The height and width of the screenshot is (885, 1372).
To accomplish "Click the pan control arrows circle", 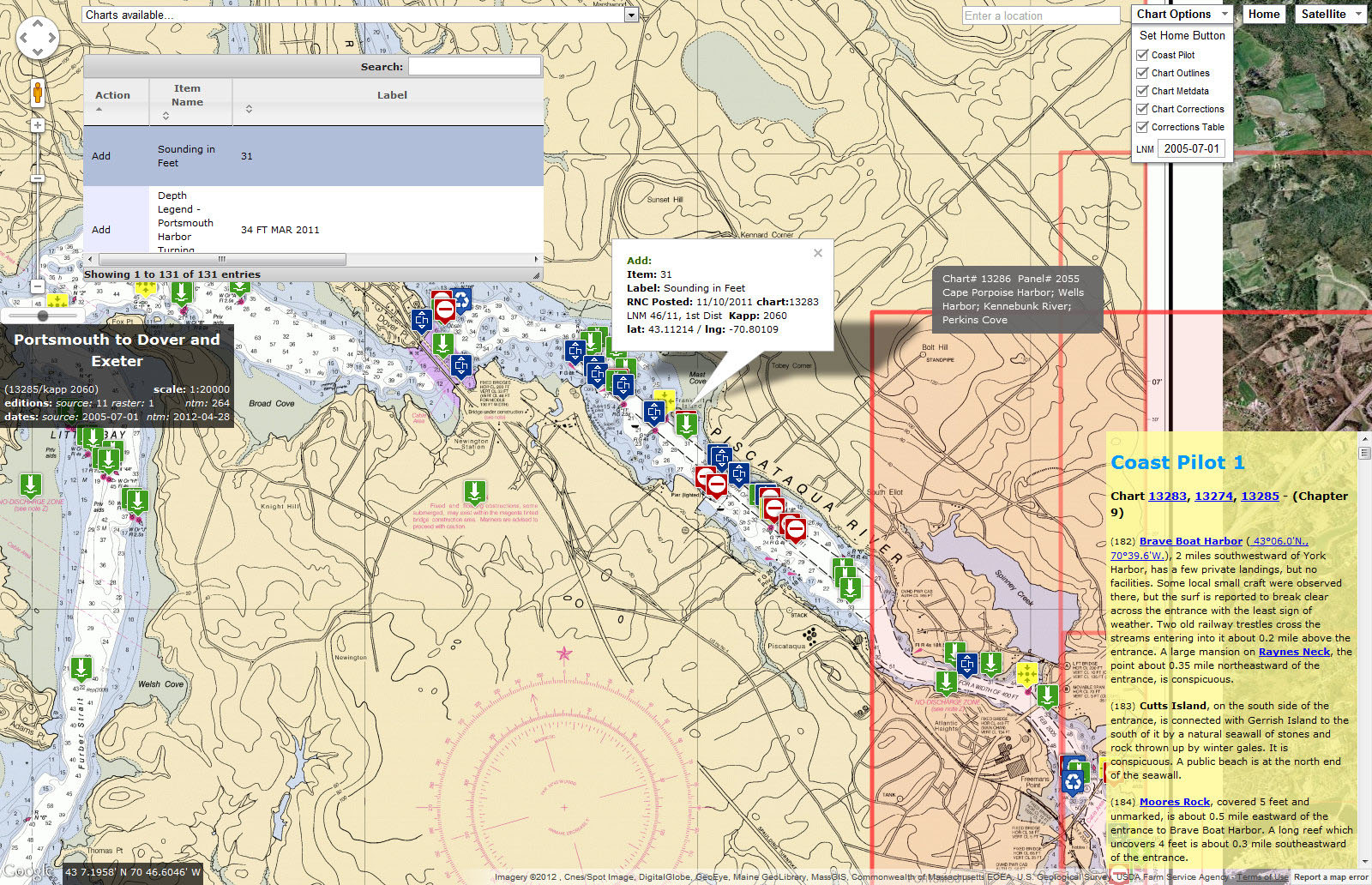I will (x=38, y=38).
